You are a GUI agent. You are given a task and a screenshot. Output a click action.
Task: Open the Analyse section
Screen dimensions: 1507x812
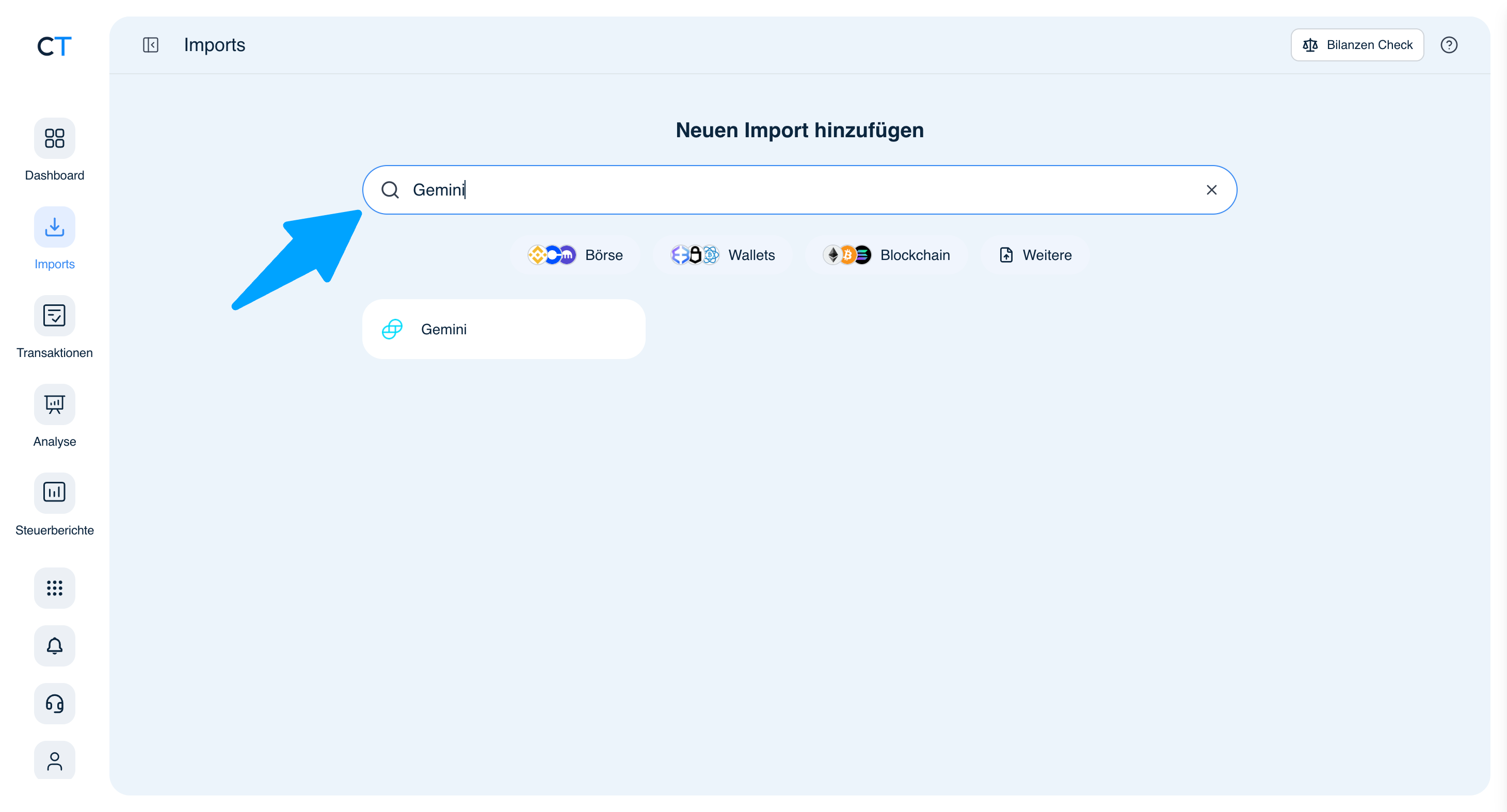click(x=54, y=417)
